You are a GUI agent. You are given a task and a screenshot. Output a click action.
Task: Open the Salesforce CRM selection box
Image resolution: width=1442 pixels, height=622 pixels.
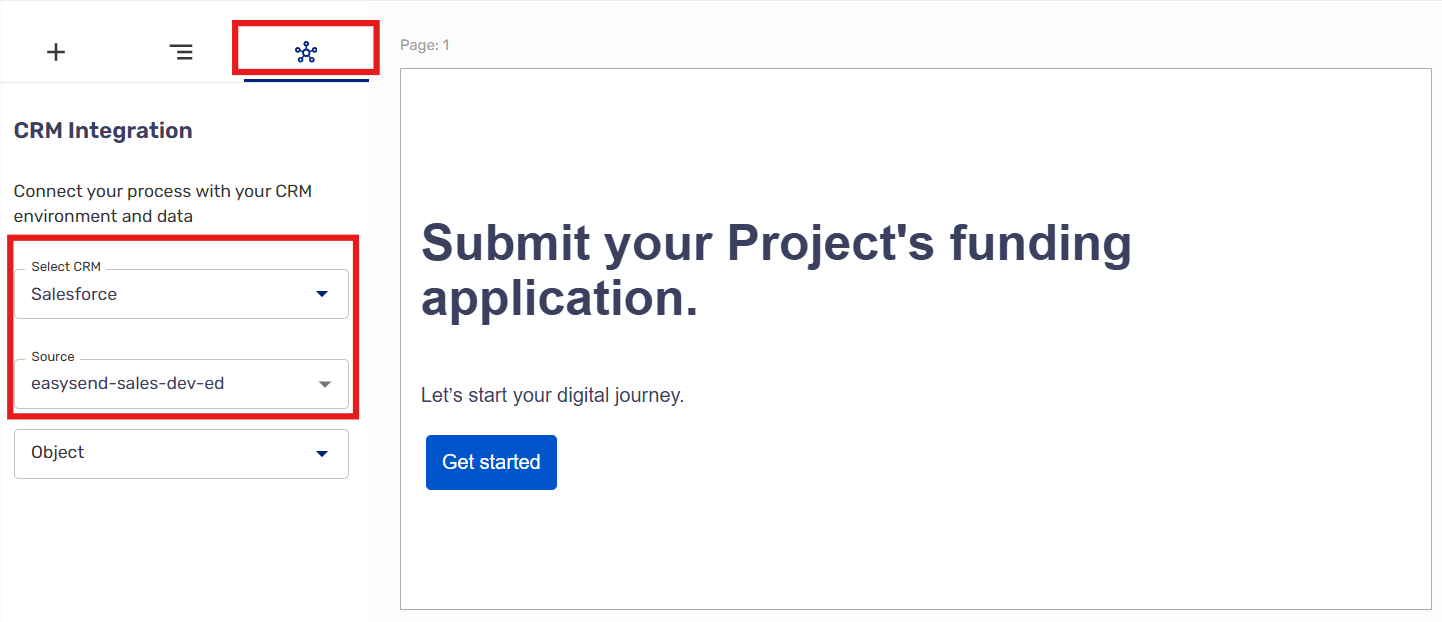[170, 294]
